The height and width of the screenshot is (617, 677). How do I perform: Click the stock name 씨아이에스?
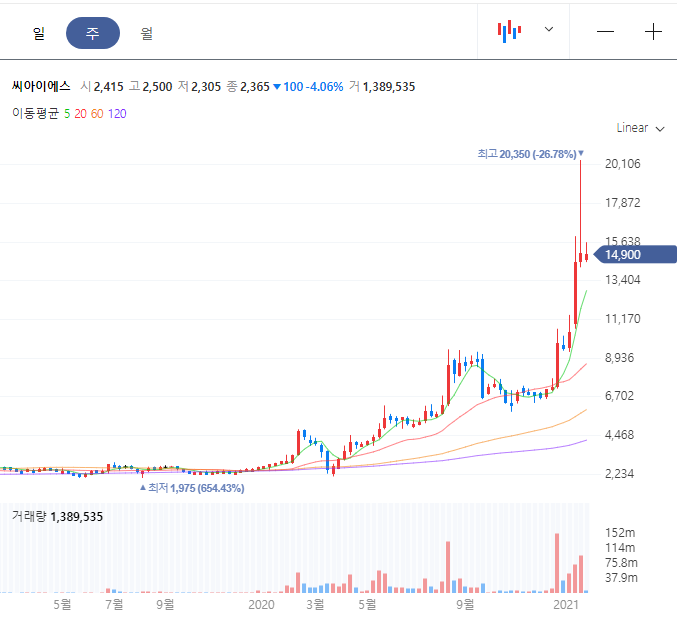pos(41,86)
